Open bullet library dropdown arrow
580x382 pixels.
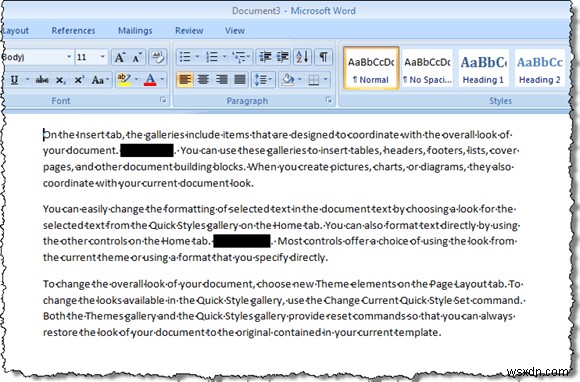pos(197,57)
